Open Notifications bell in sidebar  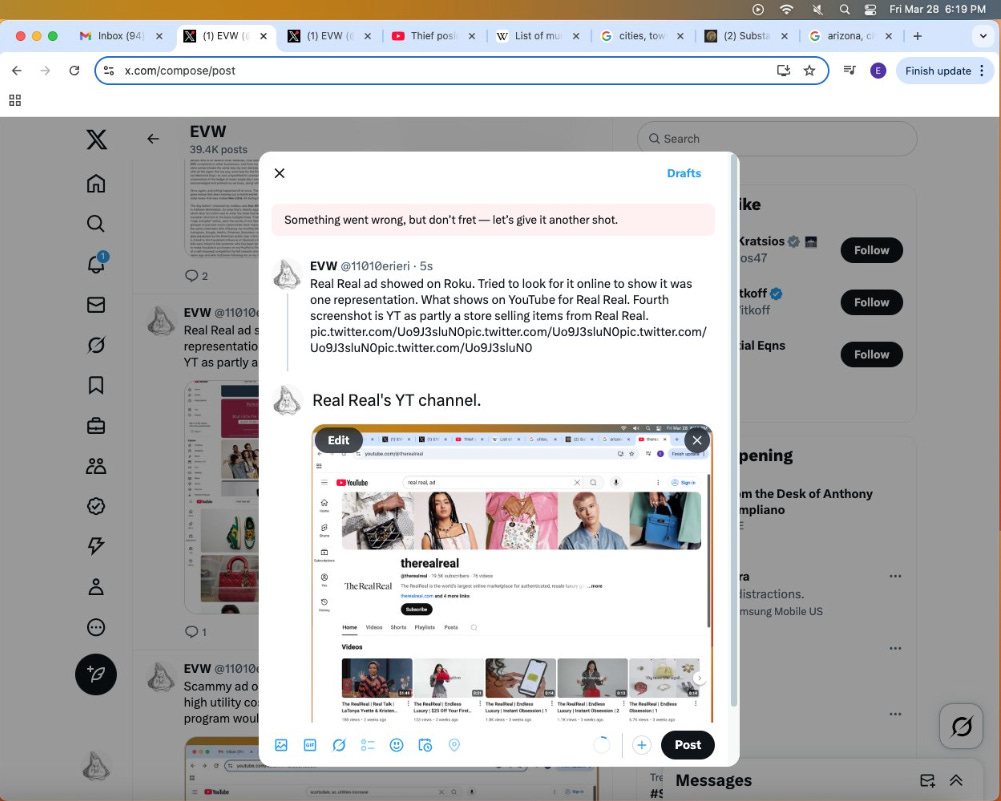[96, 264]
